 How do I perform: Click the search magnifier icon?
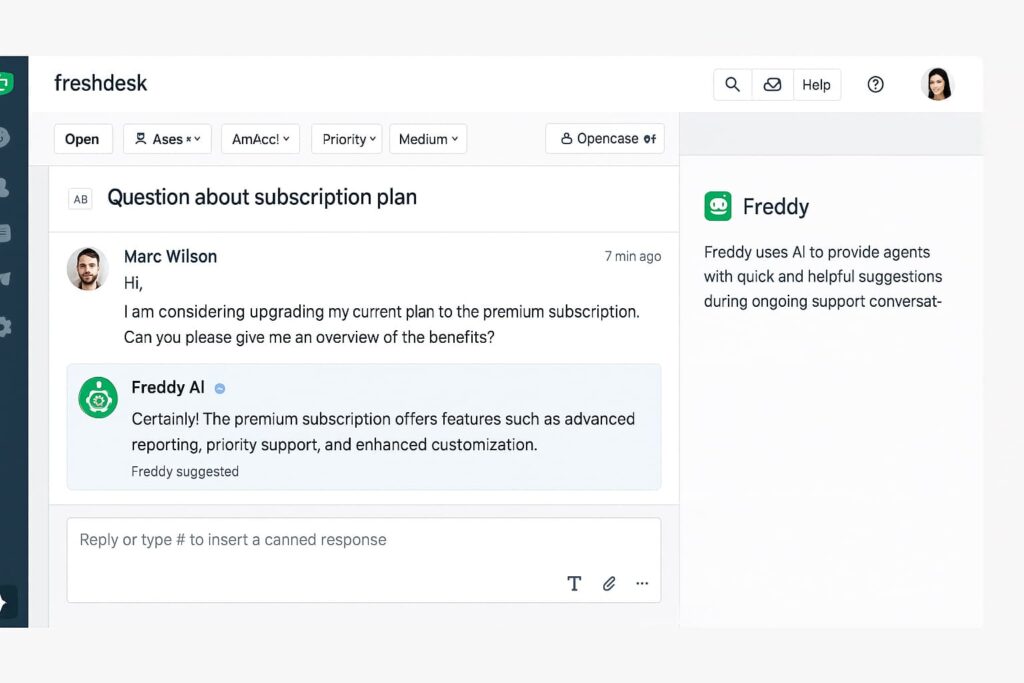(x=733, y=85)
